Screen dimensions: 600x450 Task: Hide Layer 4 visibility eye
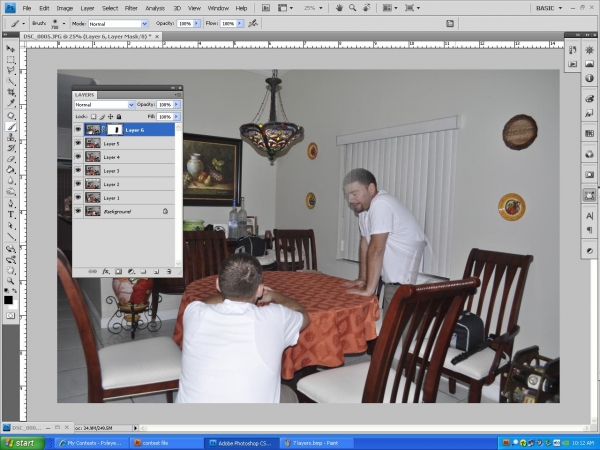pyautogui.click(x=78, y=157)
